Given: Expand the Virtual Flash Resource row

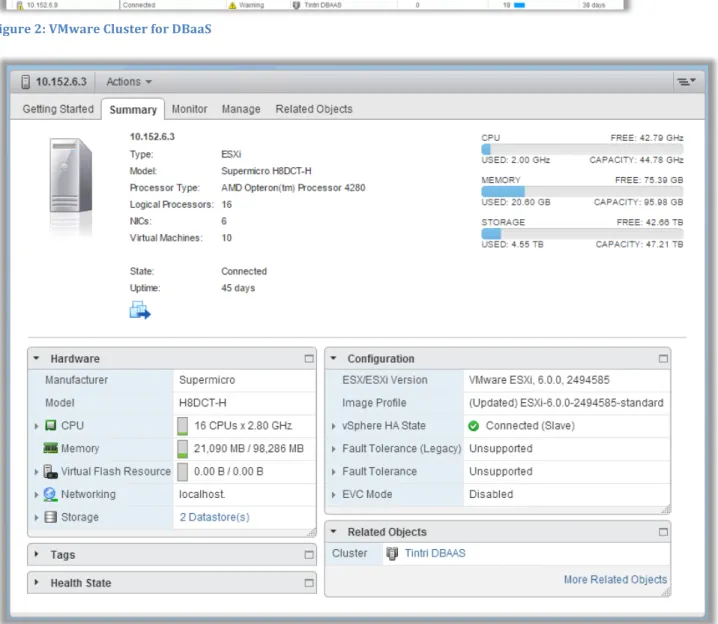Looking at the screenshot, I should 36,472.
